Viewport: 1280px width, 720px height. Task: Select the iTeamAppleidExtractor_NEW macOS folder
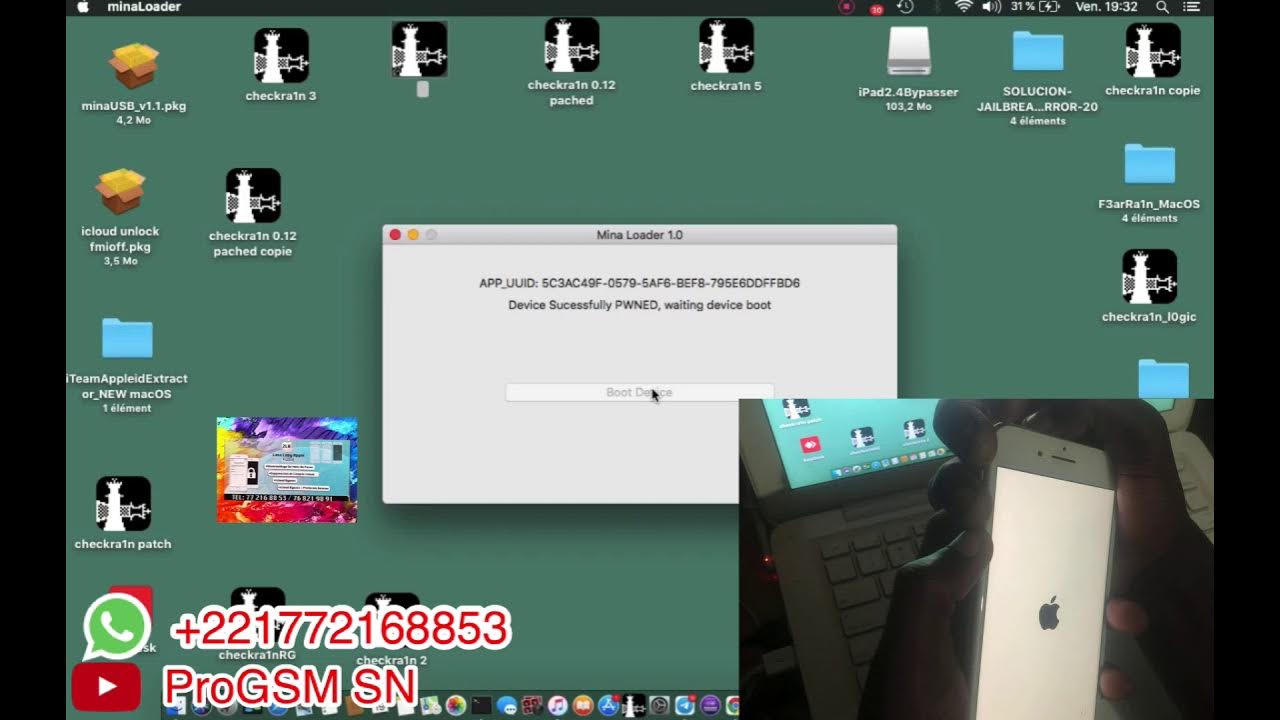click(x=127, y=339)
